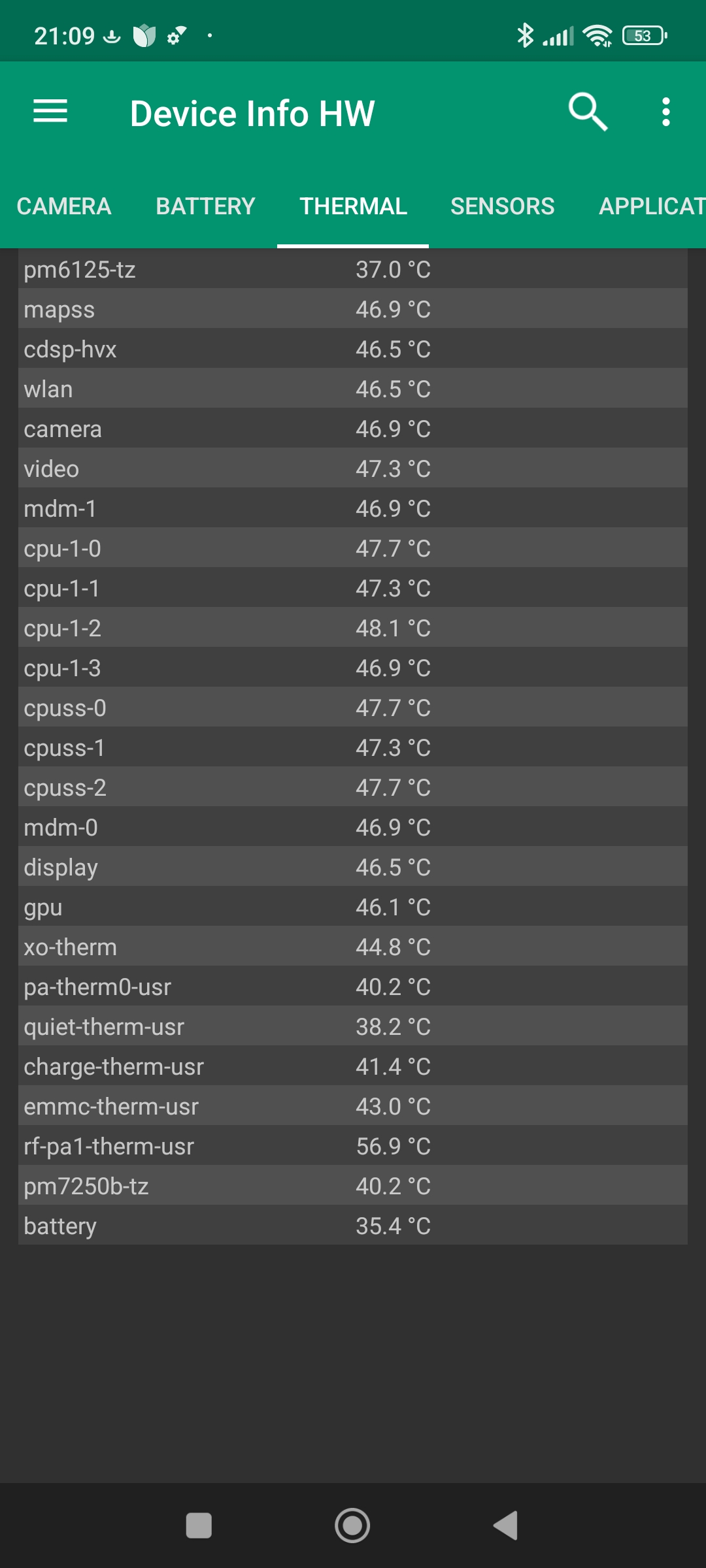Tap the Android back arrow
This screenshot has width=706, height=1568.
pyautogui.click(x=505, y=1526)
